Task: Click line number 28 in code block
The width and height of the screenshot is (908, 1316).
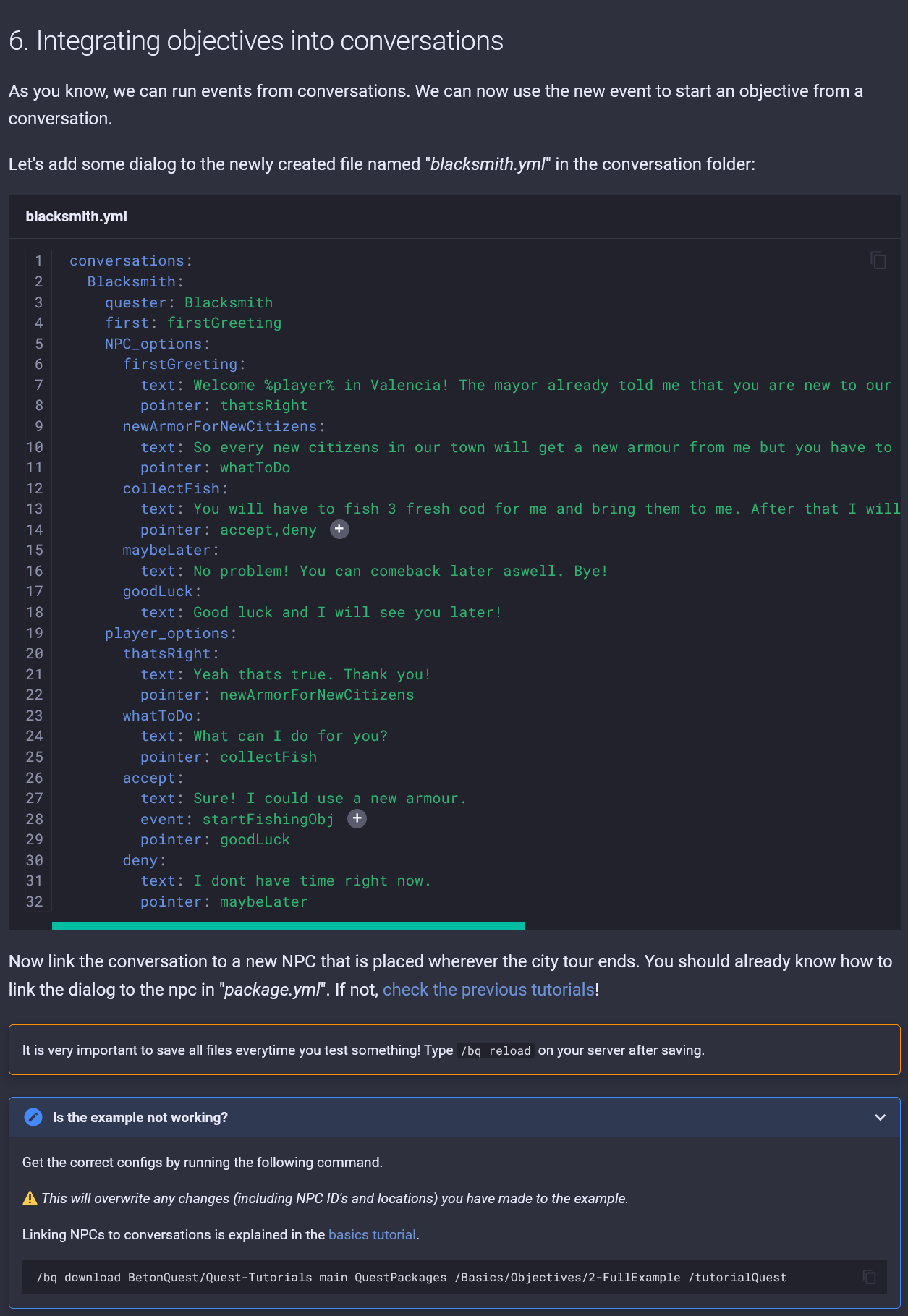Action: point(34,819)
